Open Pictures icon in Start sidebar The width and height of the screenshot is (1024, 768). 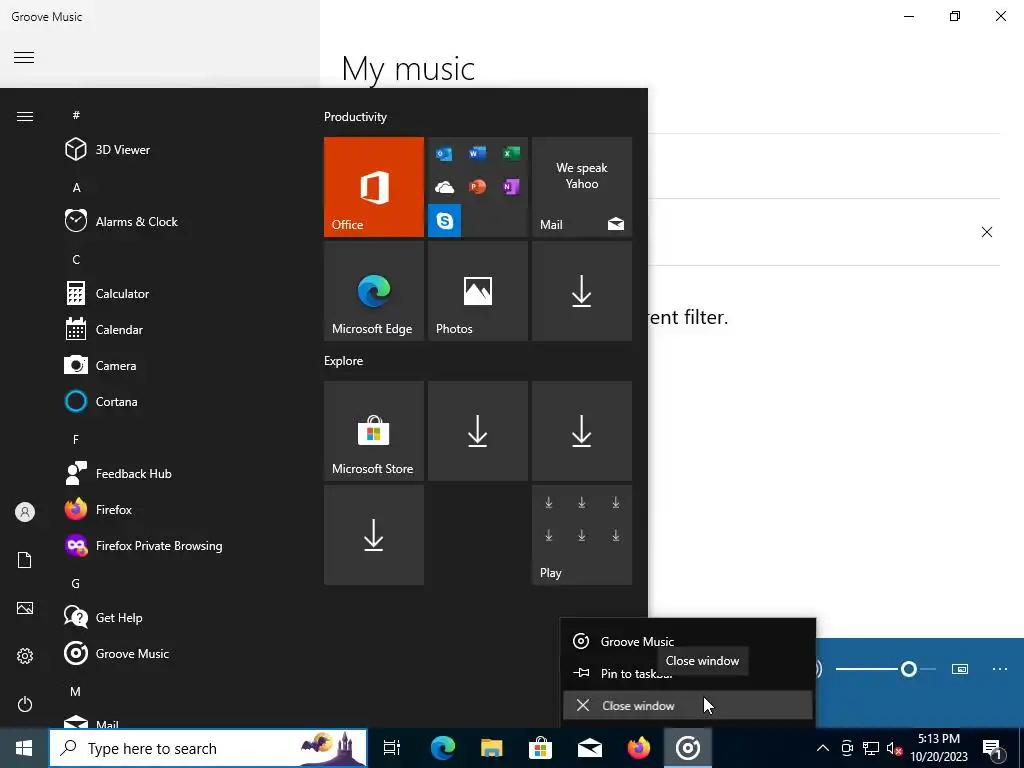tap(25, 608)
